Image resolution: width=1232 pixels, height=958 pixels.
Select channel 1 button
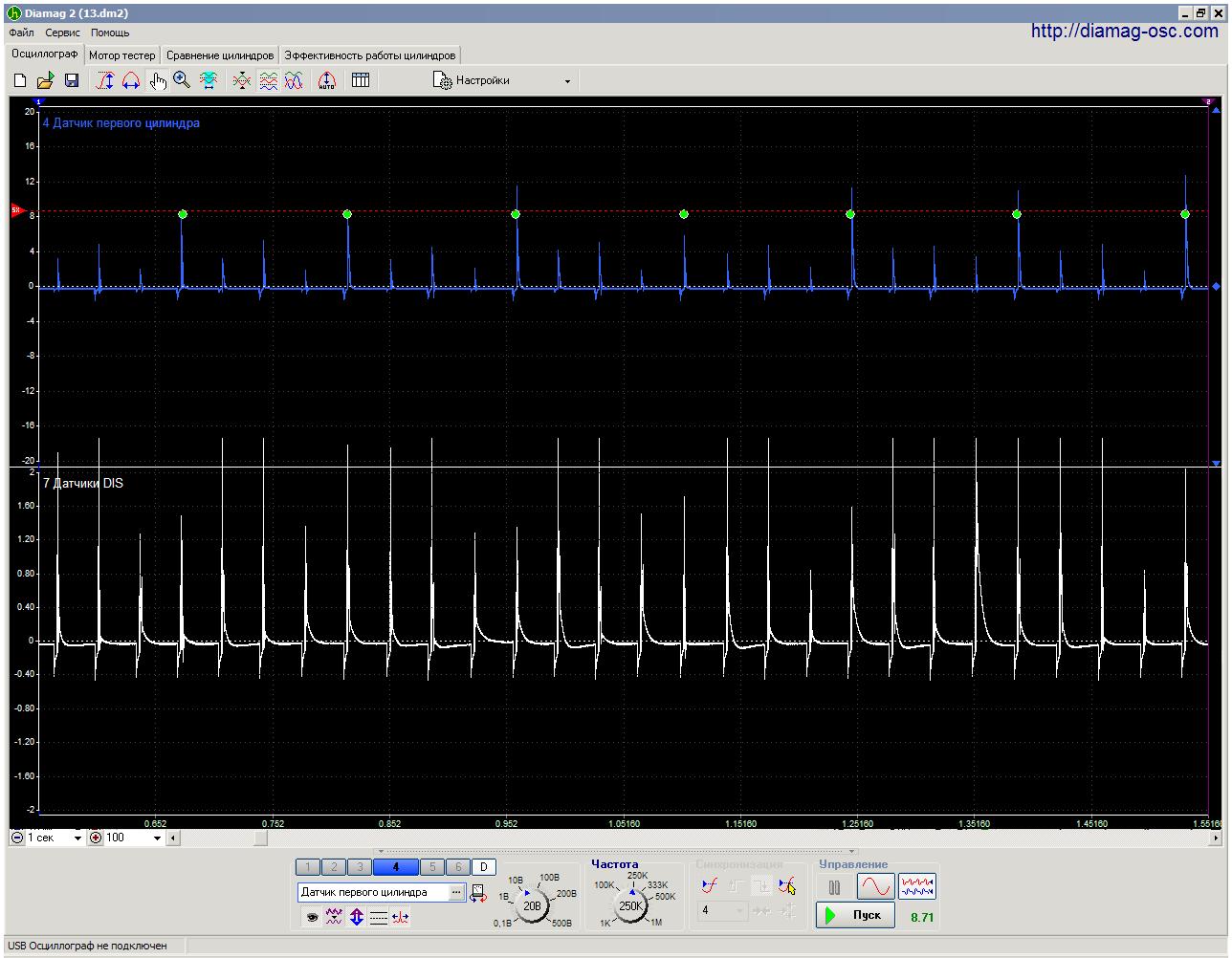click(308, 867)
